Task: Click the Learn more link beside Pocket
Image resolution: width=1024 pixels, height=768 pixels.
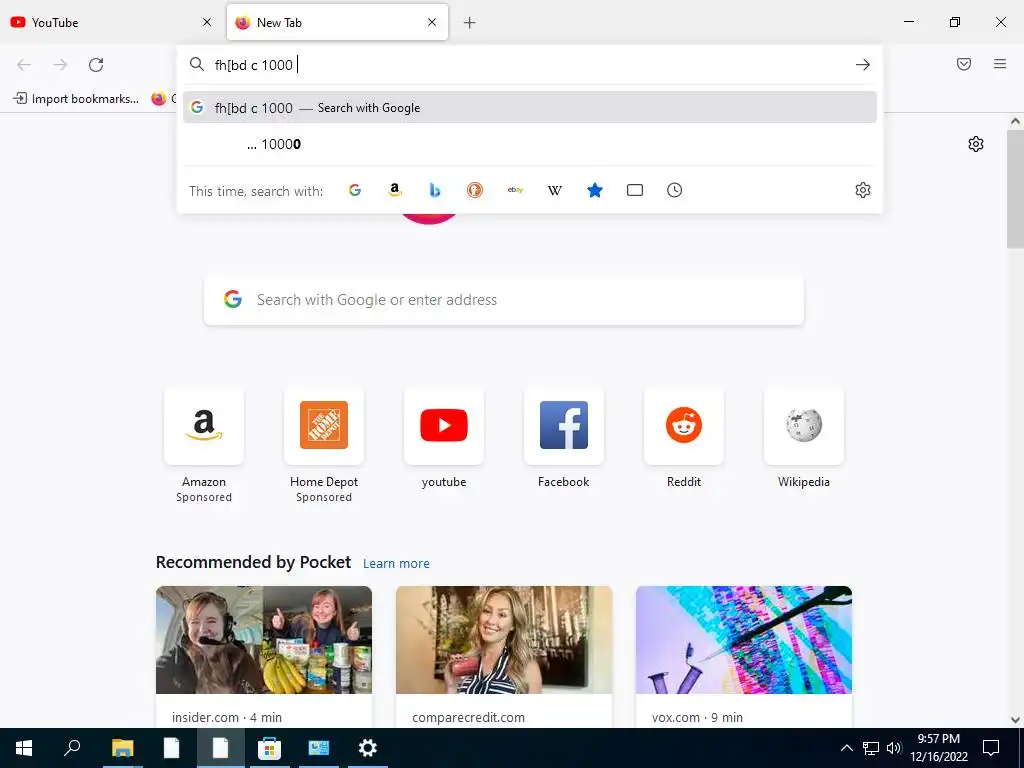Action: 396,564
